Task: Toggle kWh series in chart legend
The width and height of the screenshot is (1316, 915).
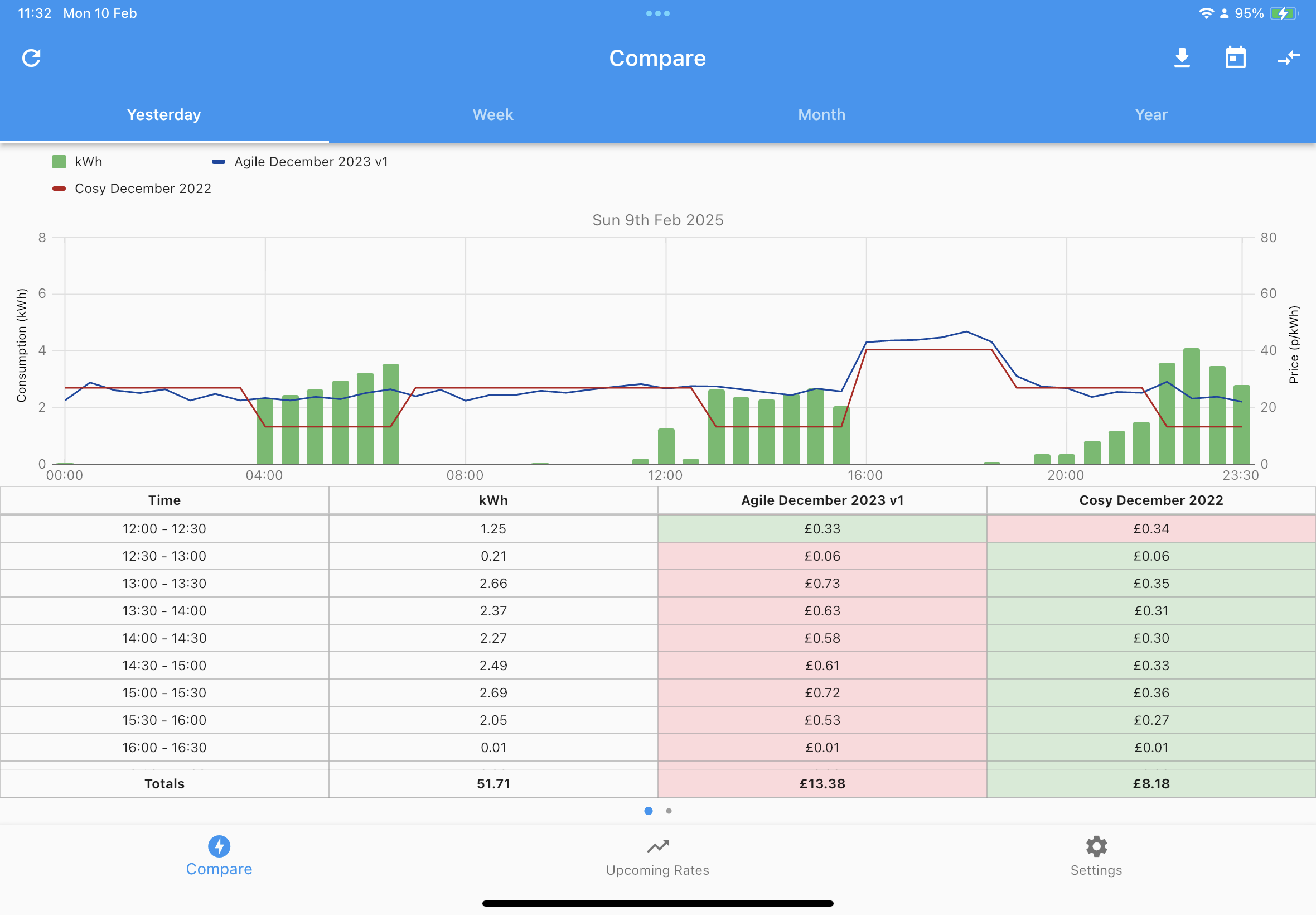Action: pyautogui.click(x=78, y=162)
